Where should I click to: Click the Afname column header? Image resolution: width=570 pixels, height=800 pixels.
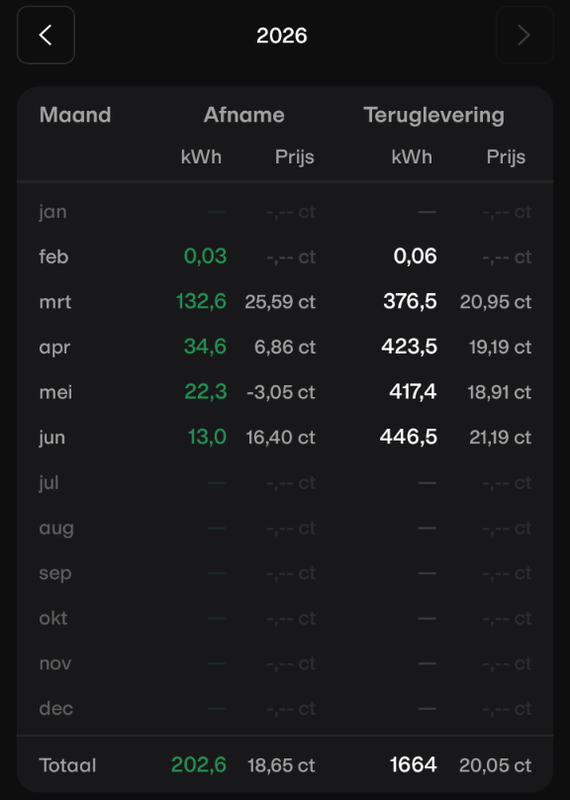point(244,115)
